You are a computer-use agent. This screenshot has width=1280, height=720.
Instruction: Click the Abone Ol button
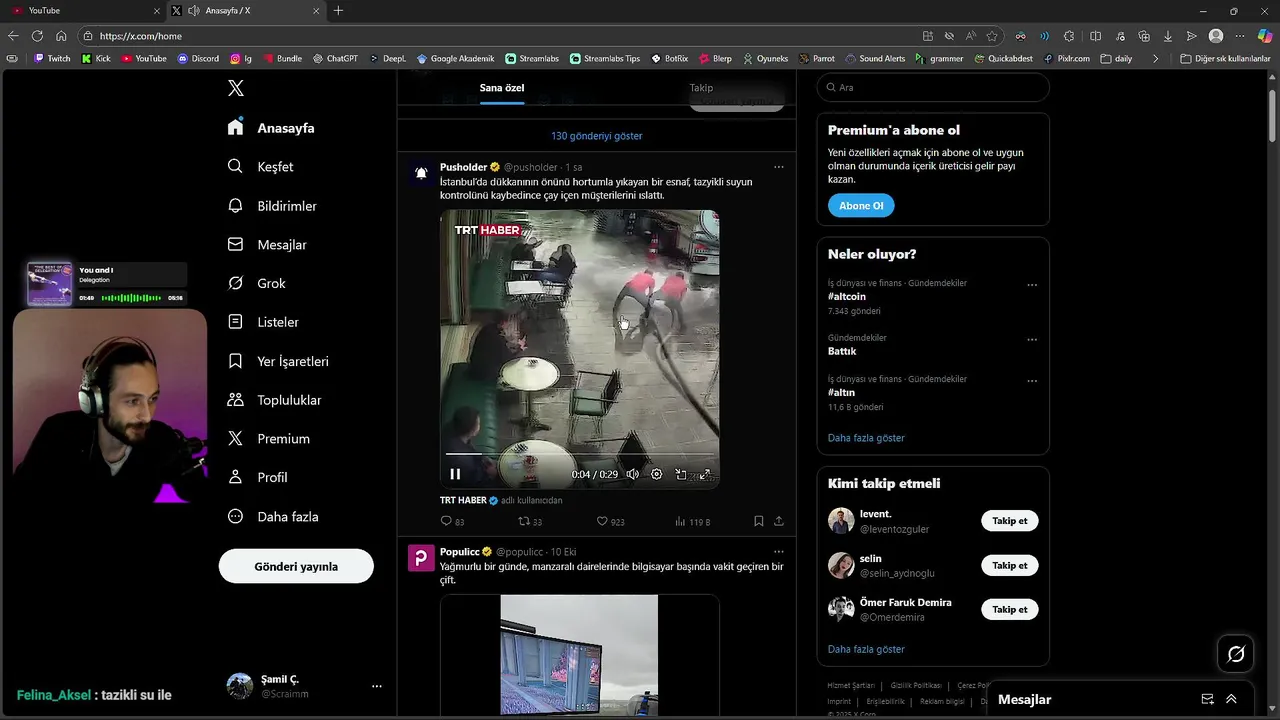point(861,206)
